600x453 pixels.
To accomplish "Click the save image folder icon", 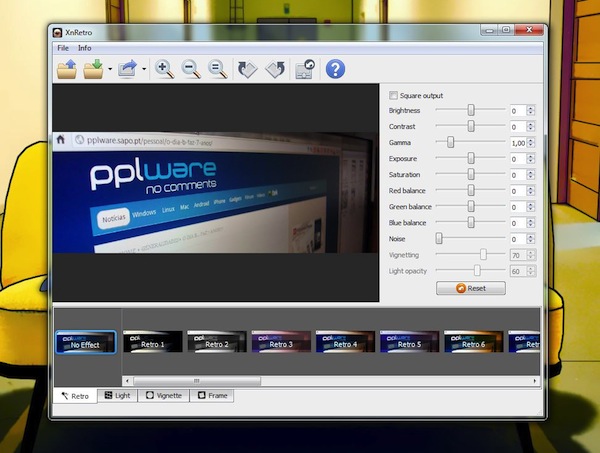I will [93, 69].
